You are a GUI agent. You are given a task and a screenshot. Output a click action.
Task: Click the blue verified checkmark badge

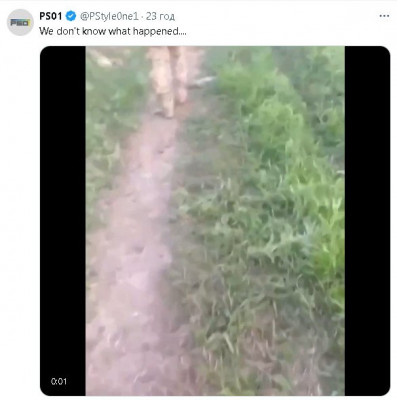pyautogui.click(x=71, y=16)
